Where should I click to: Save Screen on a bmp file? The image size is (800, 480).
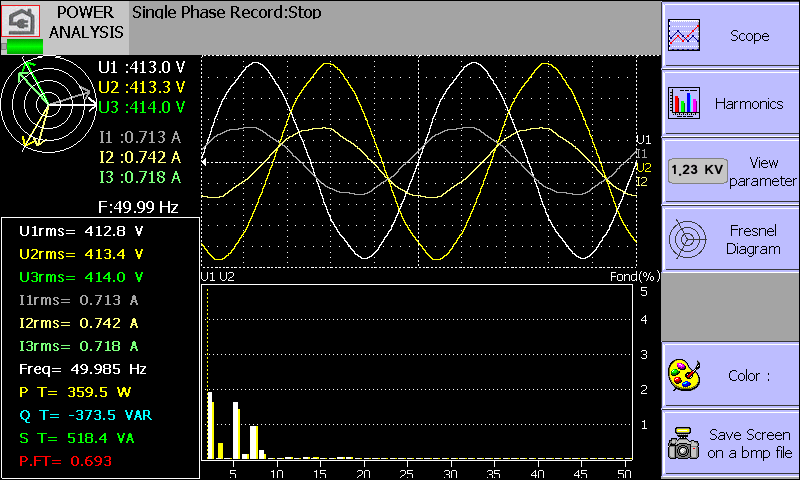coord(749,443)
